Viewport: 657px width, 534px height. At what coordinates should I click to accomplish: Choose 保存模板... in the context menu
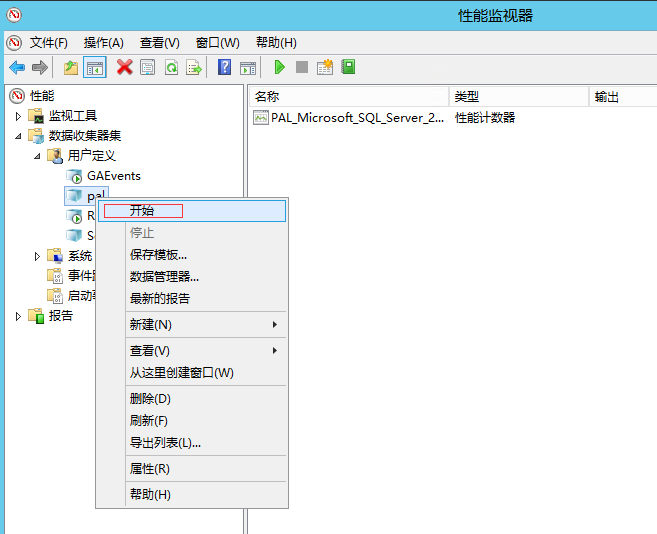pyautogui.click(x=192, y=254)
